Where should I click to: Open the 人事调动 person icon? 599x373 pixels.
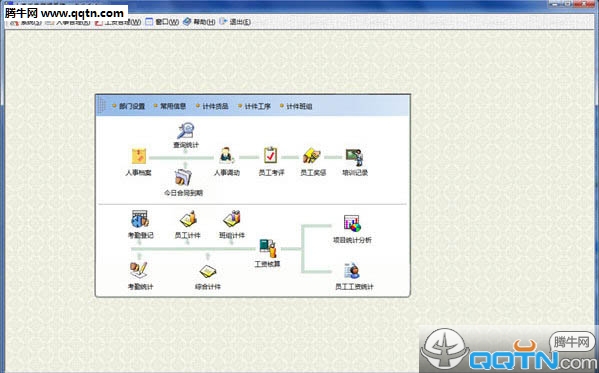coord(226,156)
